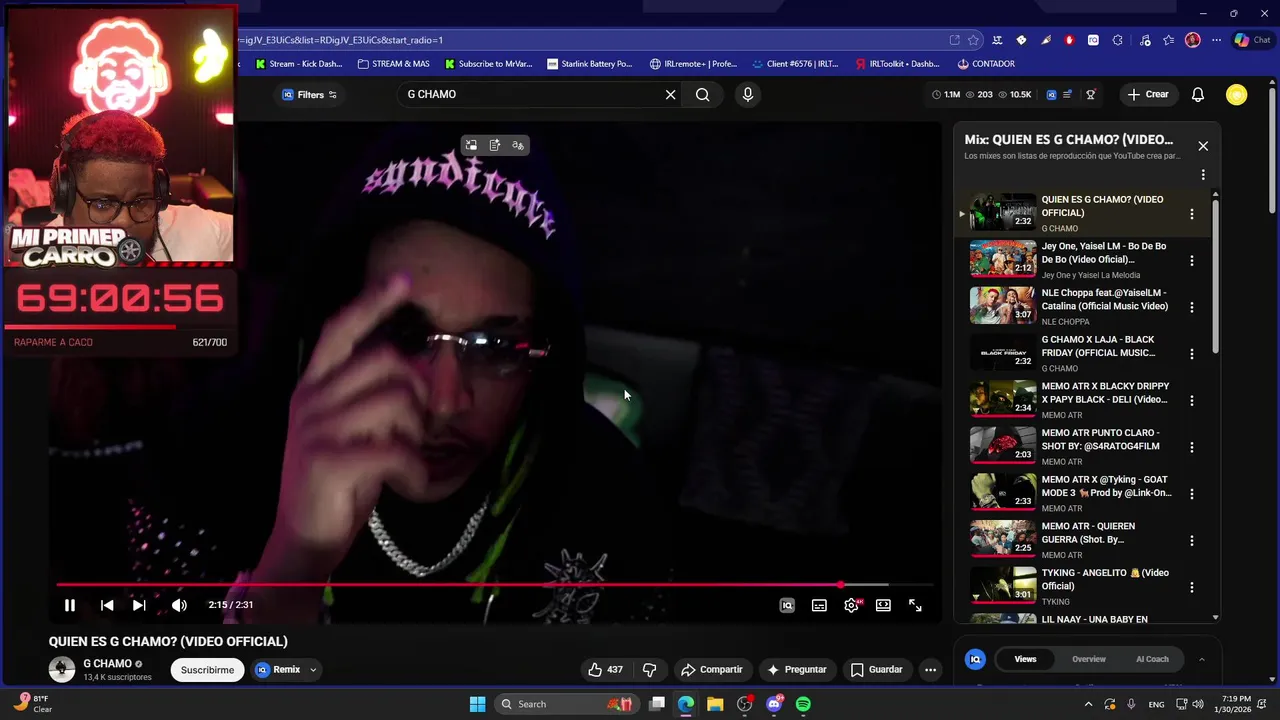Screen dimensions: 1280x720
Task: Click the vidIQ logo in stats bar
Action: [1051, 95]
